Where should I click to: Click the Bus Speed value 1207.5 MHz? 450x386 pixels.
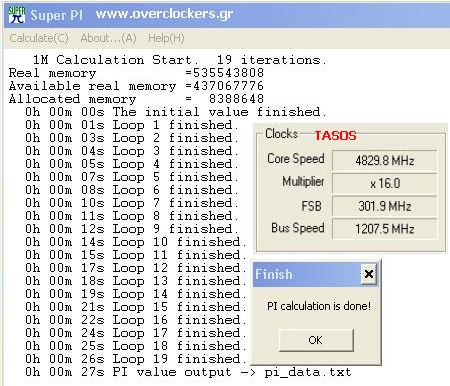(x=384, y=229)
